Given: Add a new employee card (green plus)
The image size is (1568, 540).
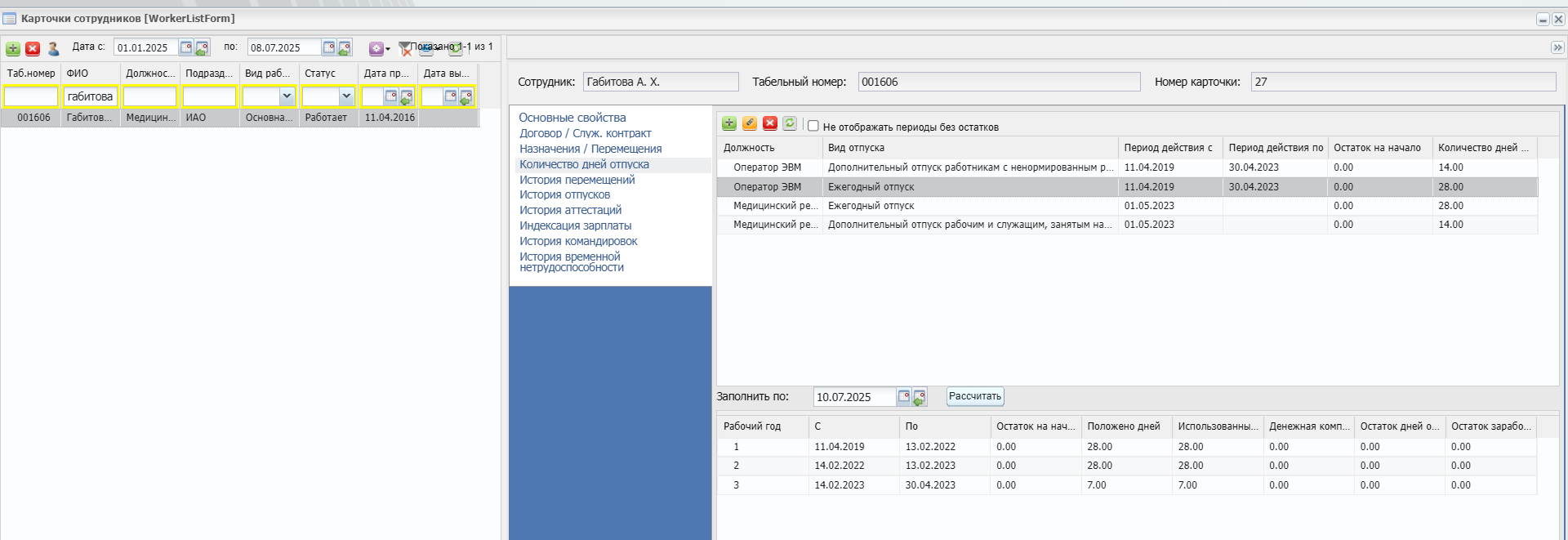Looking at the screenshot, I should point(13,48).
